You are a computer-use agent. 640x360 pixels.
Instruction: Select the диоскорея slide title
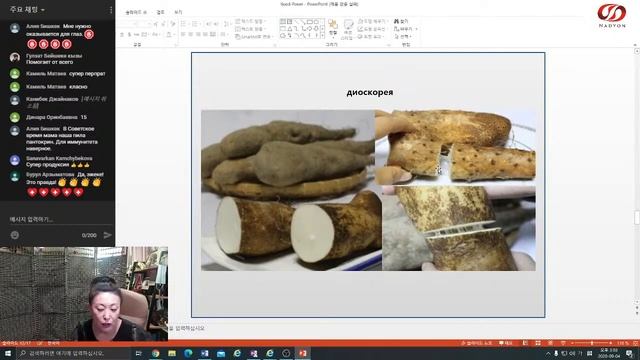click(x=370, y=92)
